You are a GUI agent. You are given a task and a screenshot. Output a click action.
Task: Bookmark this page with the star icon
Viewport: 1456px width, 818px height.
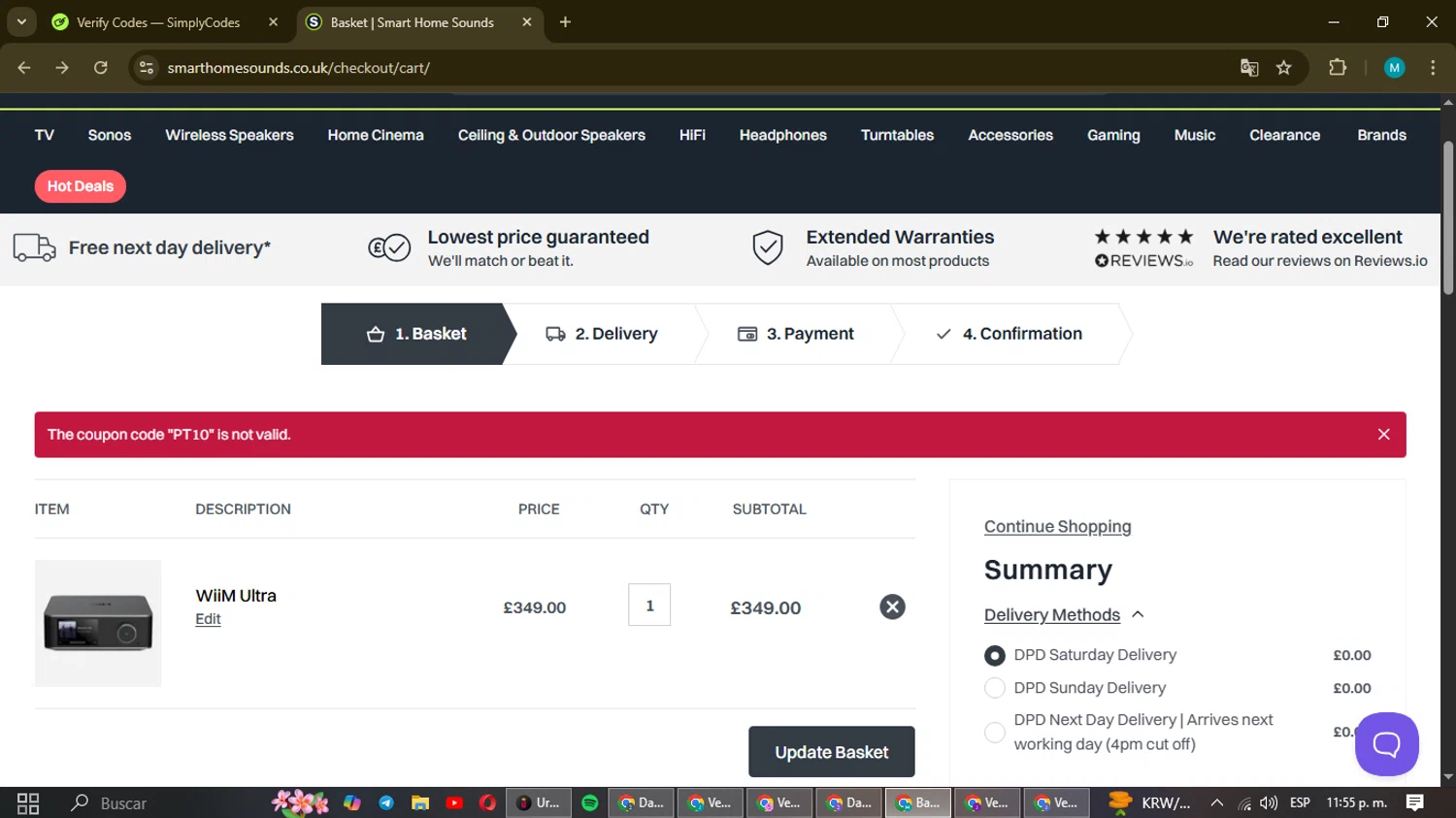(1284, 68)
